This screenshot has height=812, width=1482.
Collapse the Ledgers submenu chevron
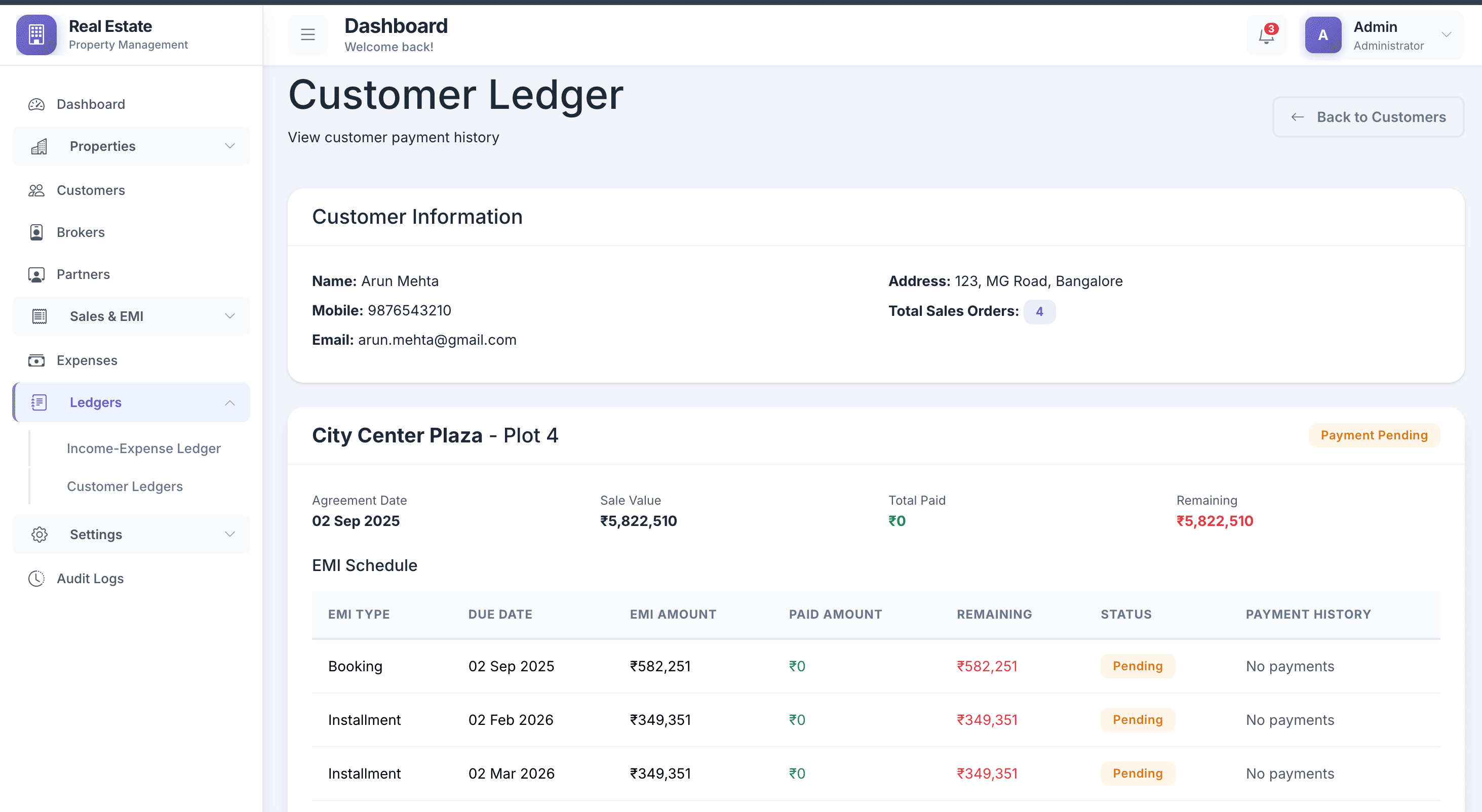point(229,402)
